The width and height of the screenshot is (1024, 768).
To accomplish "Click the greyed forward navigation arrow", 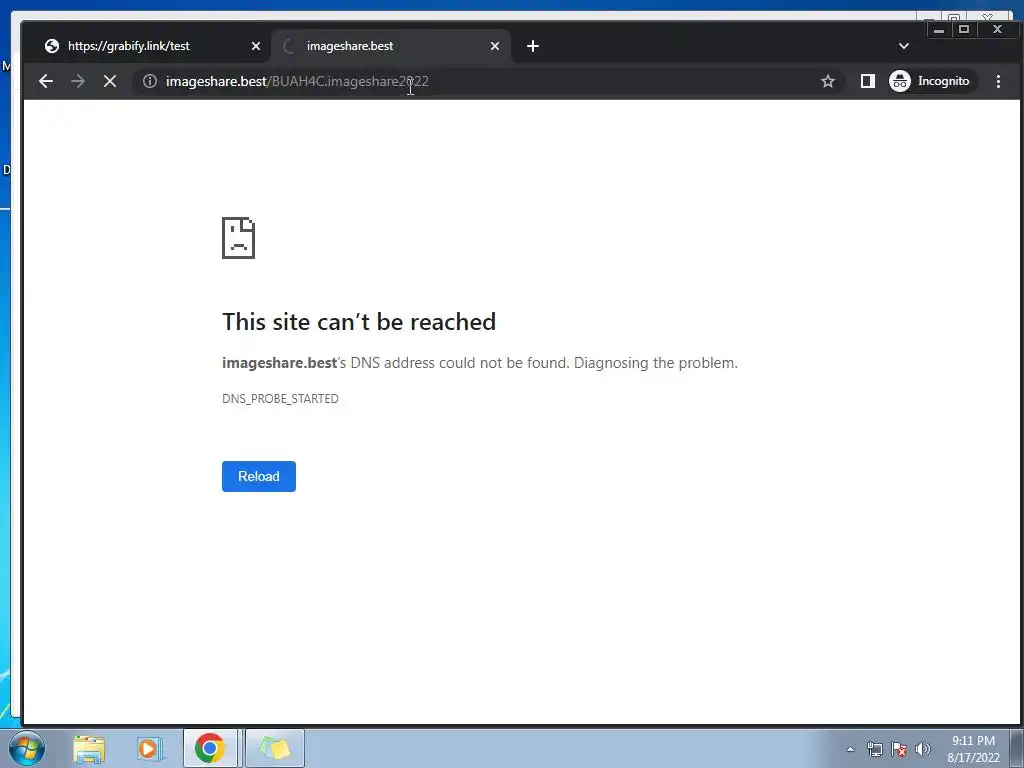I will [78, 81].
